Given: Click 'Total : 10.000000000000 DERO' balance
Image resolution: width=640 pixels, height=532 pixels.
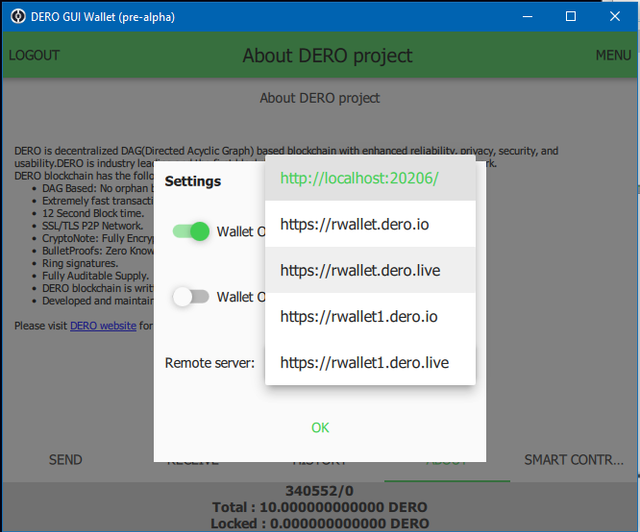Looking at the screenshot, I should [x=320, y=507].
